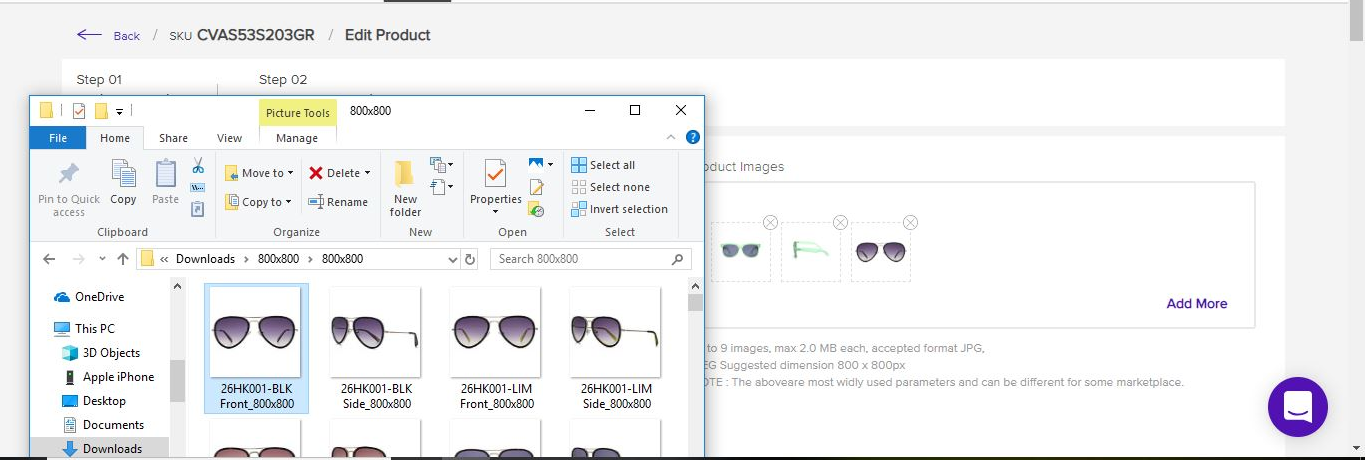Collapse the ribbon with the chevron

[671, 138]
